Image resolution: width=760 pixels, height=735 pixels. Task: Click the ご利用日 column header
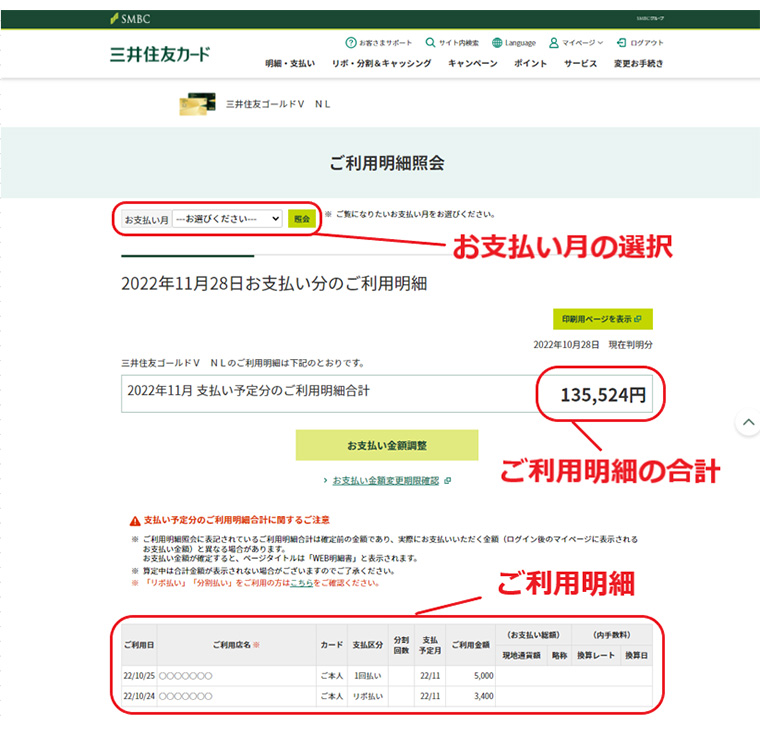click(x=139, y=645)
